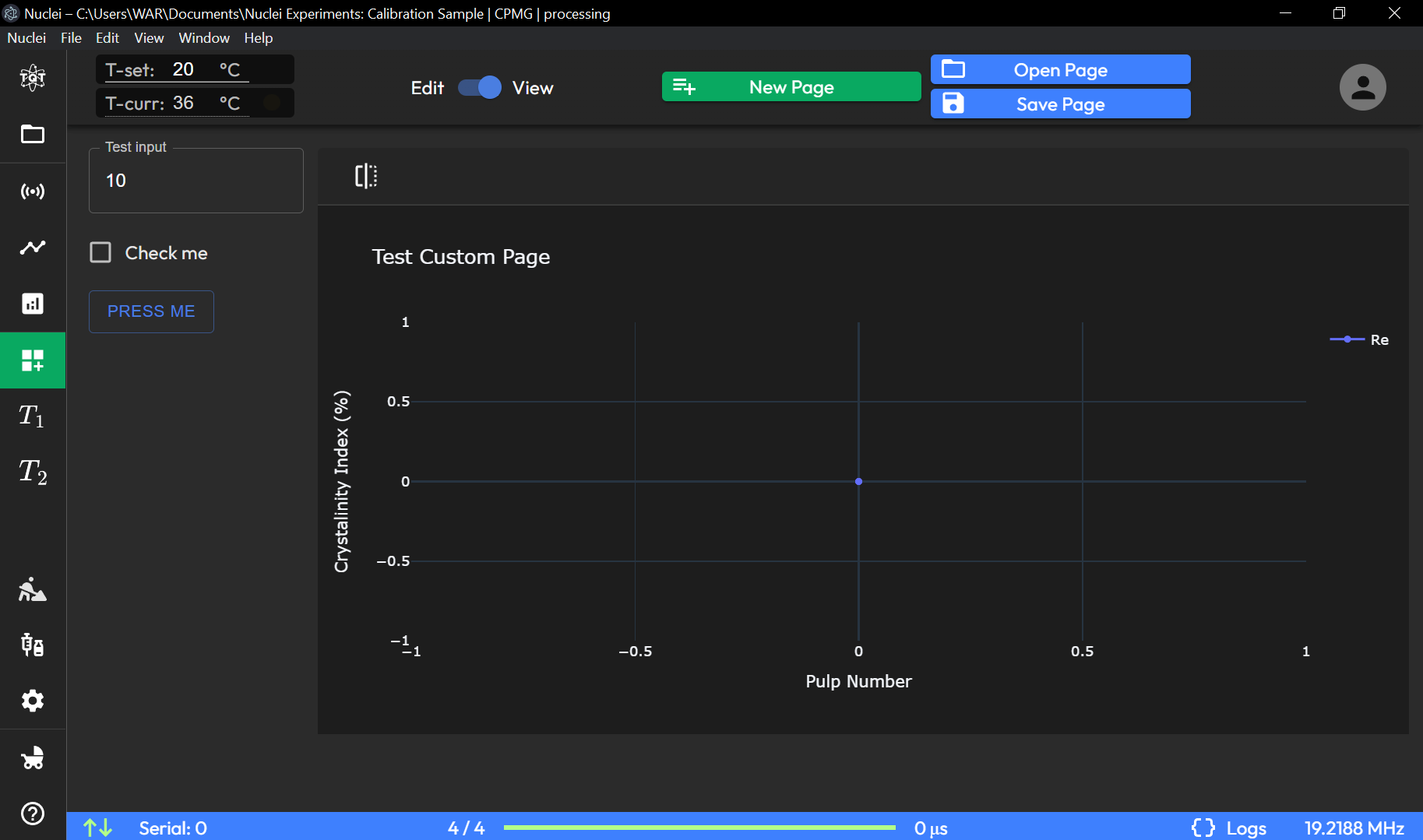
Task: Open the T1 experiment sidebar icon
Action: [33, 416]
